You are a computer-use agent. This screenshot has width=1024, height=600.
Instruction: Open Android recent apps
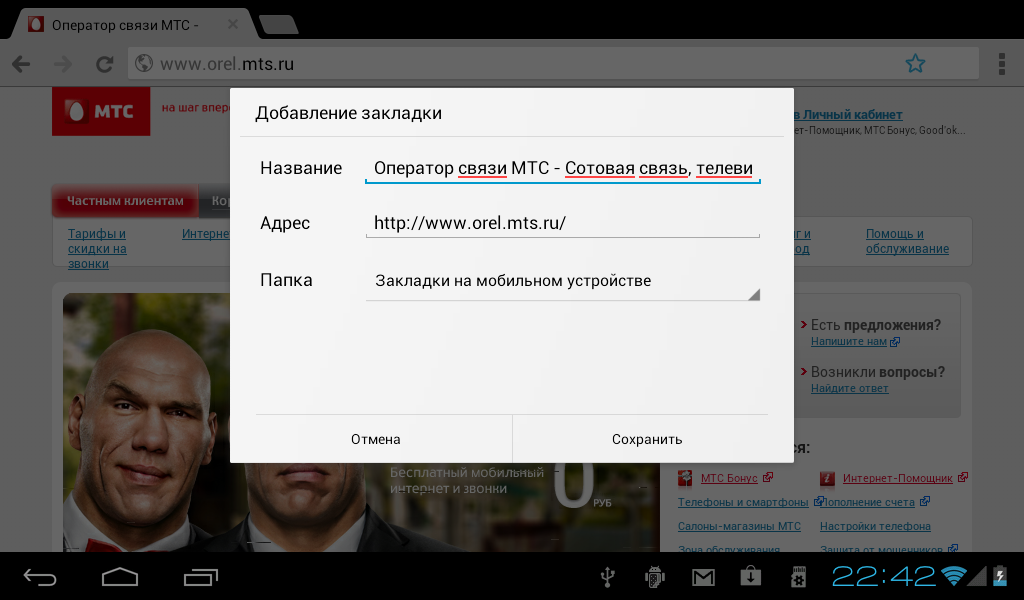(x=200, y=577)
